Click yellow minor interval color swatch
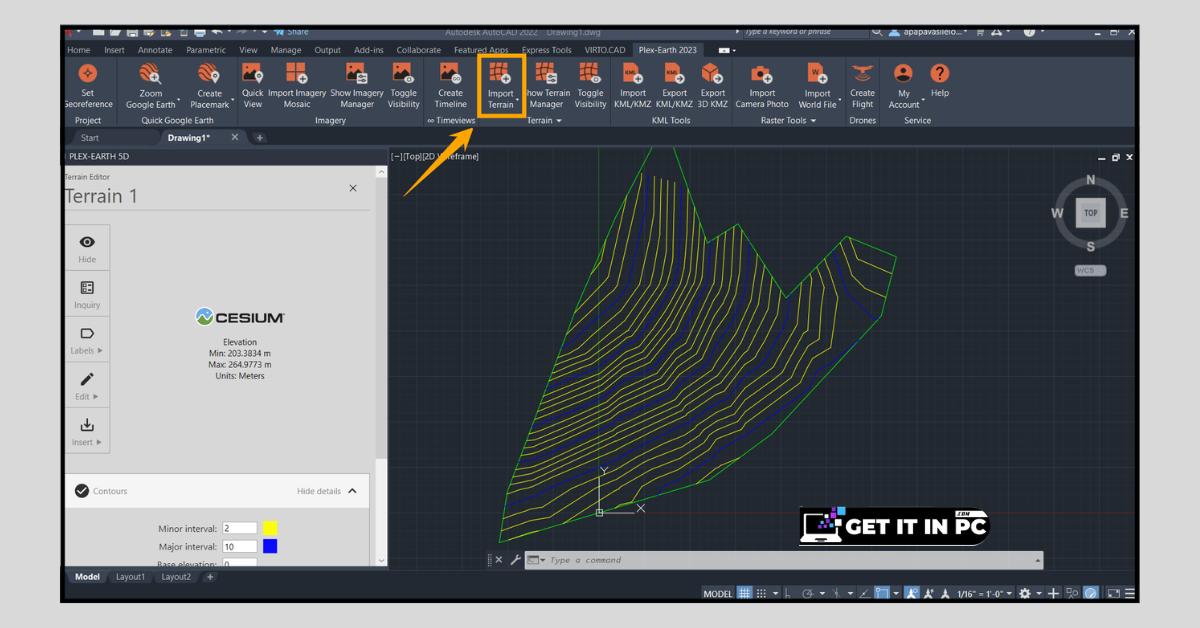Screen dimensions: 1200x628 pyautogui.click(x=270, y=528)
